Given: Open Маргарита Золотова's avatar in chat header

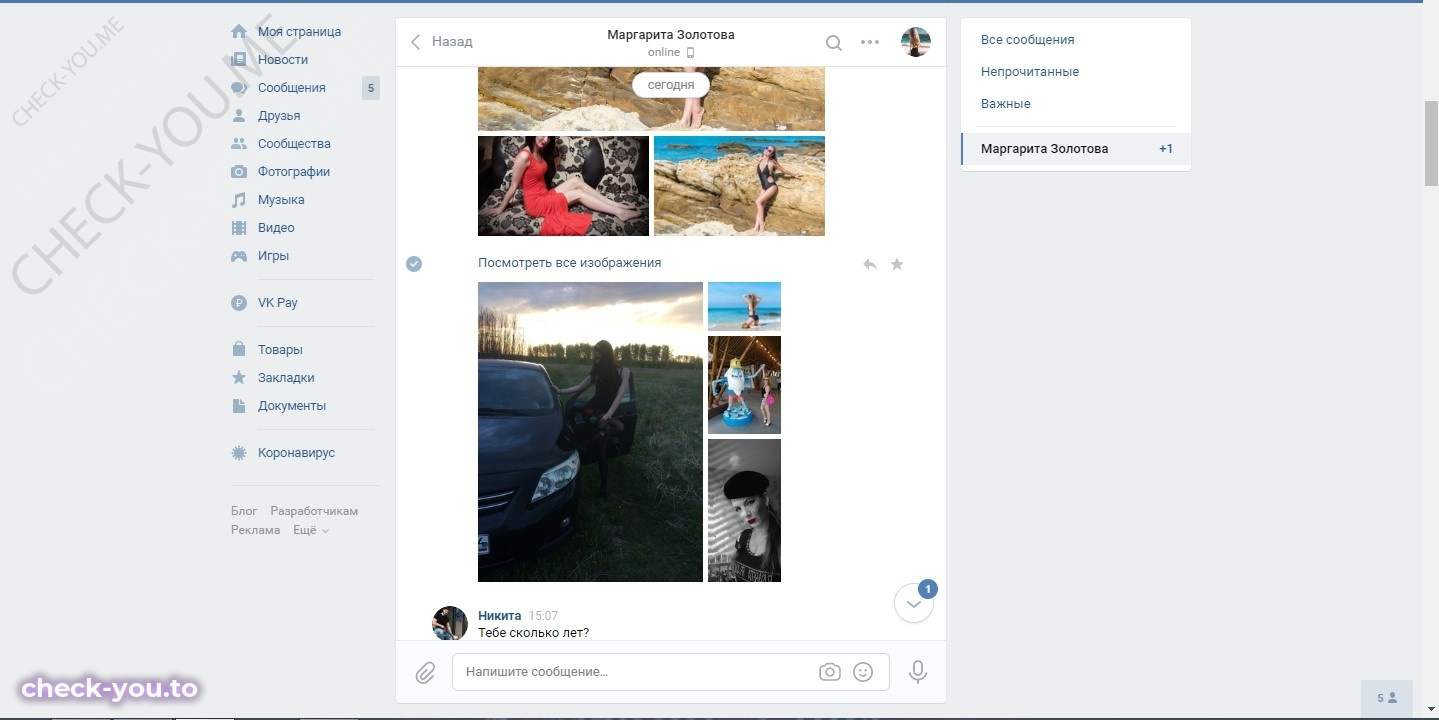Looking at the screenshot, I should pyautogui.click(x=916, y=42).
